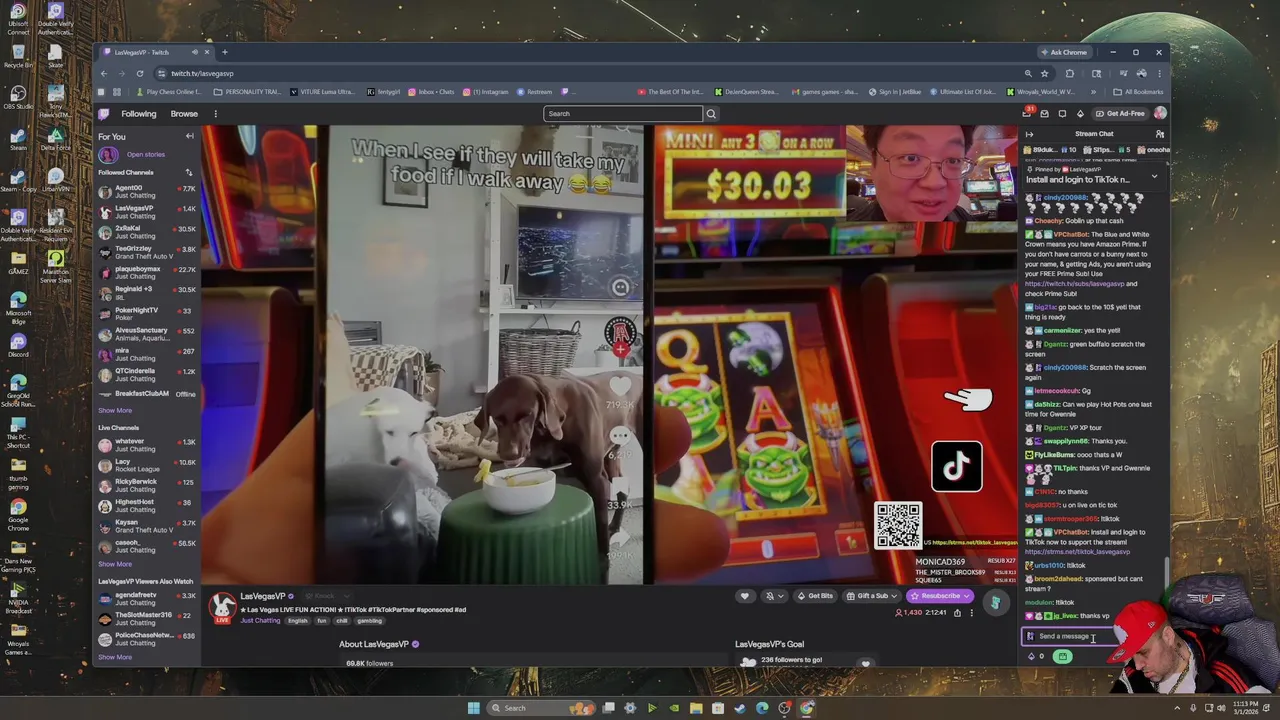Viewport: 1280px width, 720px height.
Task: Open the Browse tab on Twitch
Action: (x=184, y=114)
